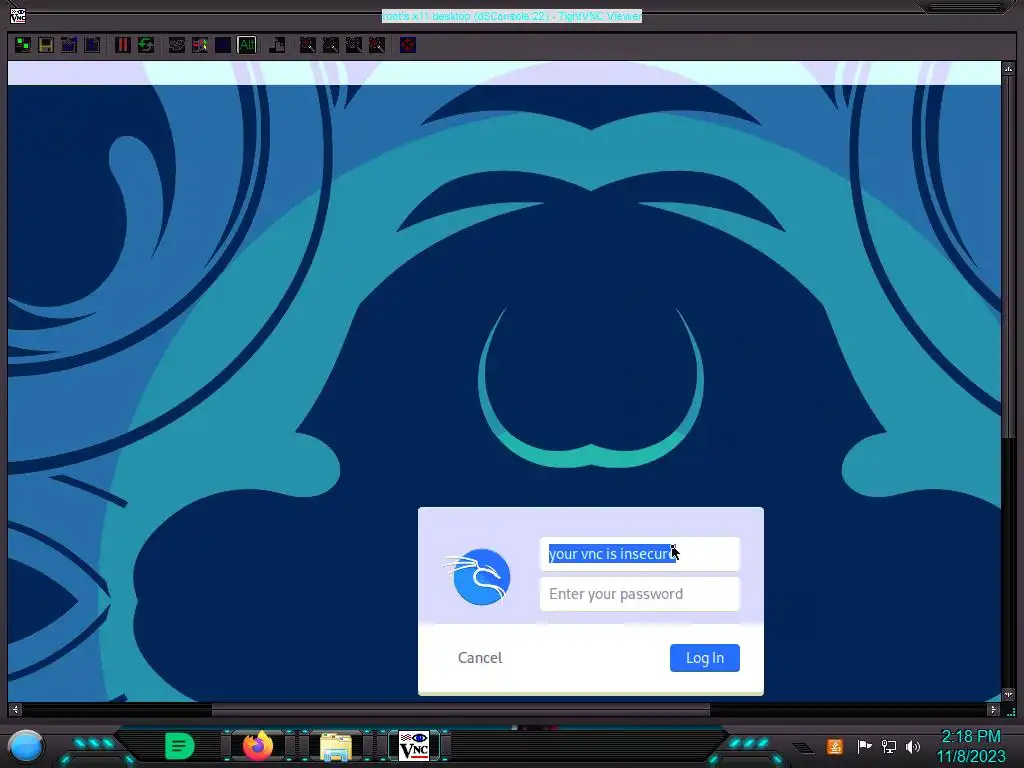Open the Transfer files toolbar icon
This screenshot has height=768, width=1024.
click(277, 45)
